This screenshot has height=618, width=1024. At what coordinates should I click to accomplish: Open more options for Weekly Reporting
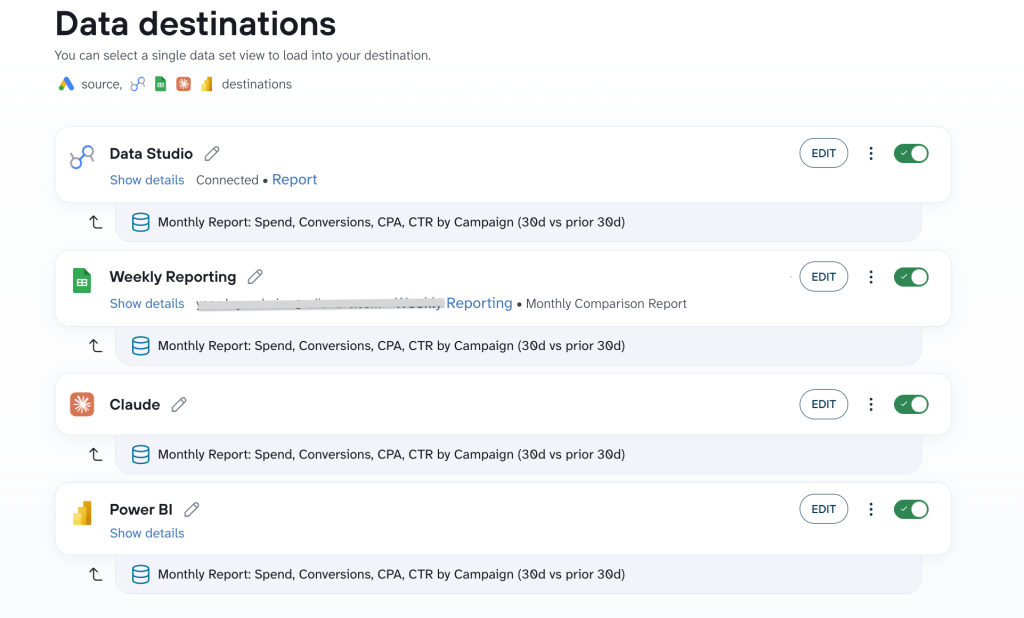tap(871, 277)
